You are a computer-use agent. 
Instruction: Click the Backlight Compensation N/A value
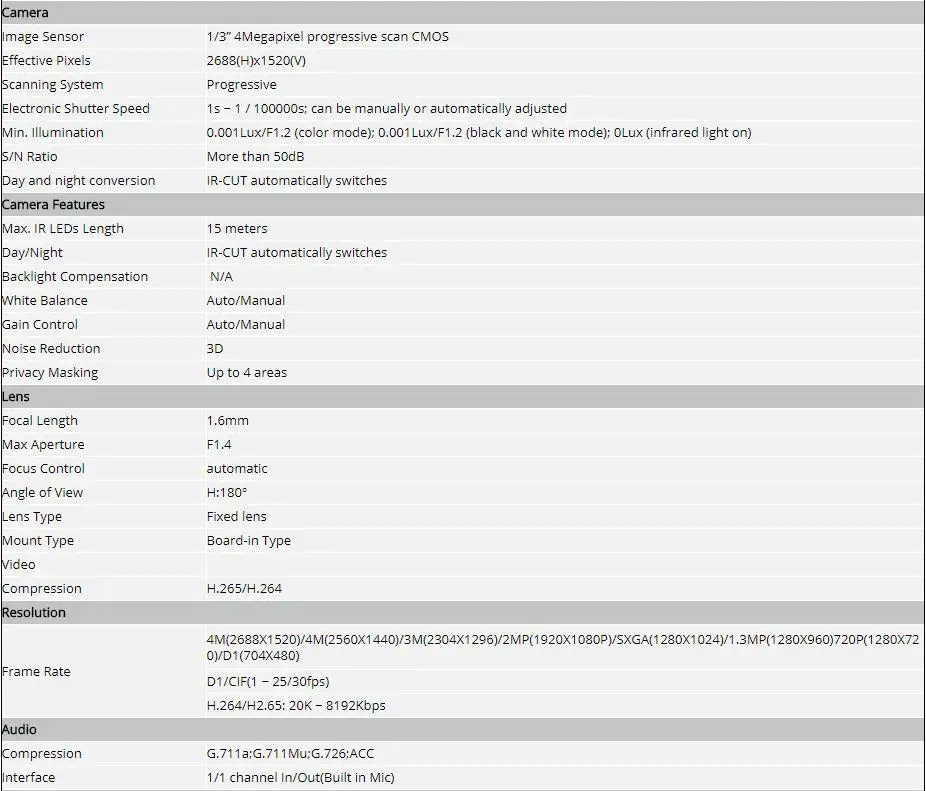pos(221,276)
